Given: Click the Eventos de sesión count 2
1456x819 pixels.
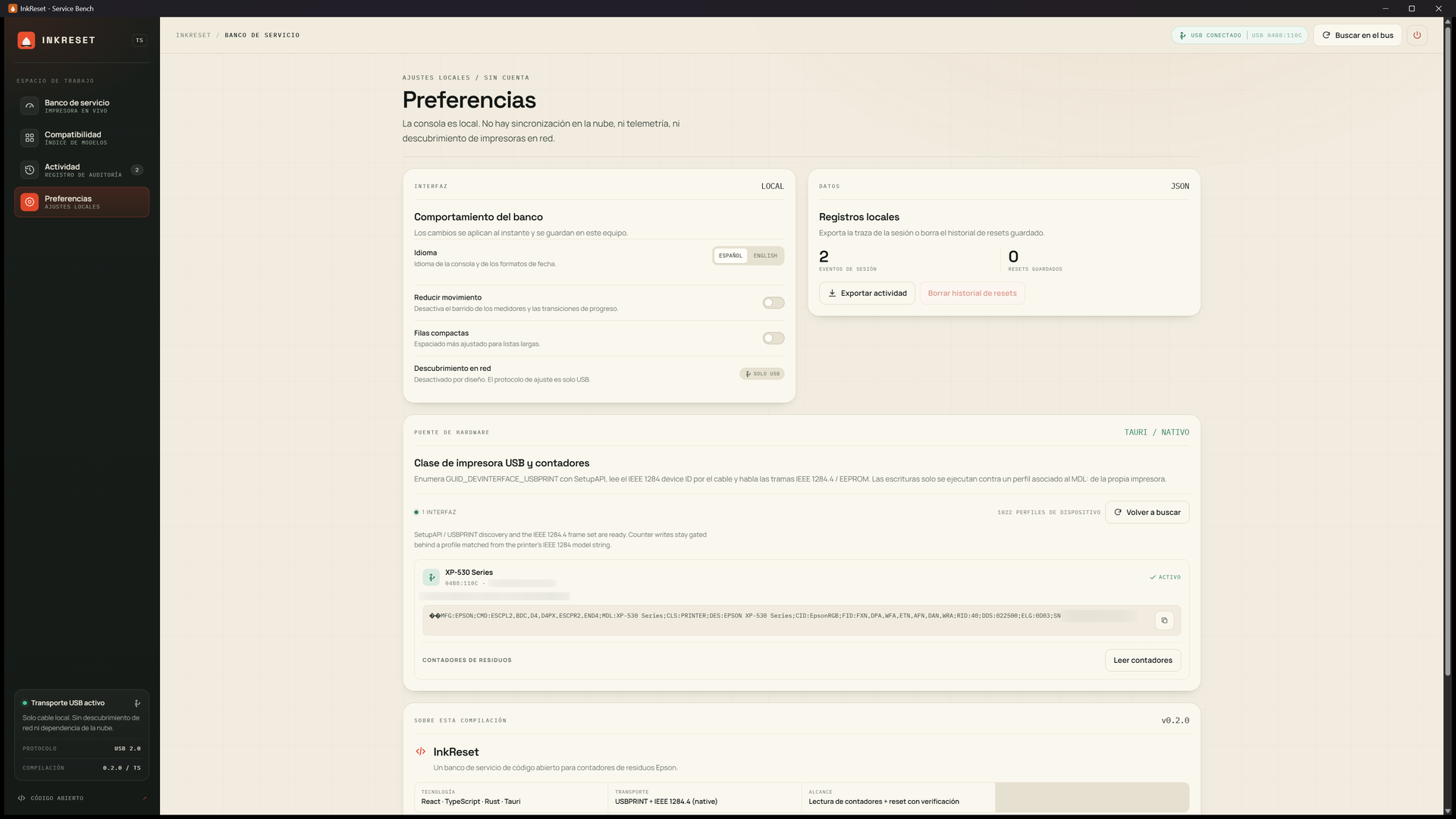Looking at the screenshot, I should click(x=824, y=256).
